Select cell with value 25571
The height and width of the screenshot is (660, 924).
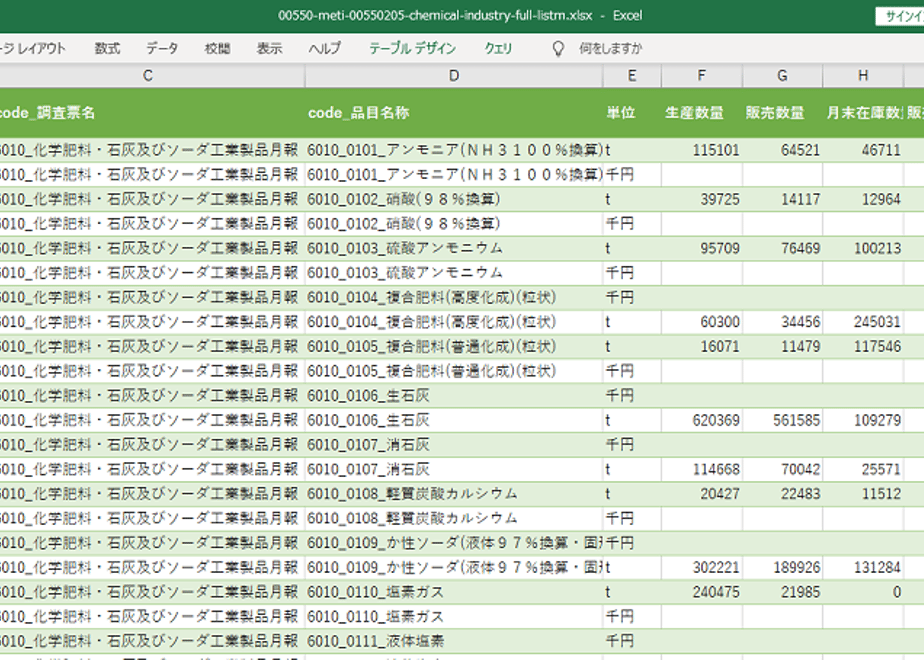[x=863, y=470]
